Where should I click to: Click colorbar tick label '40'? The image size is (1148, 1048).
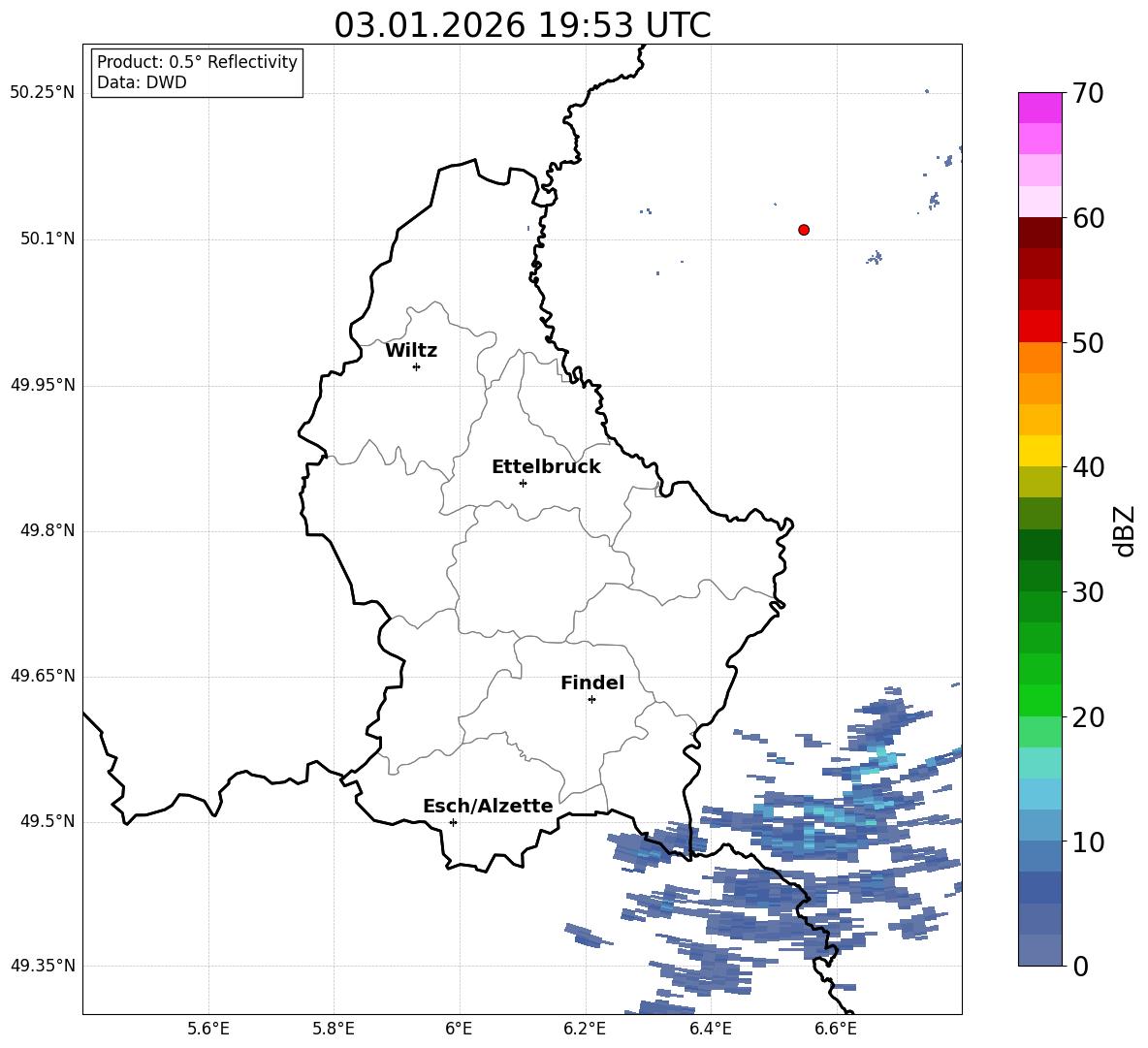(1088, 467)
